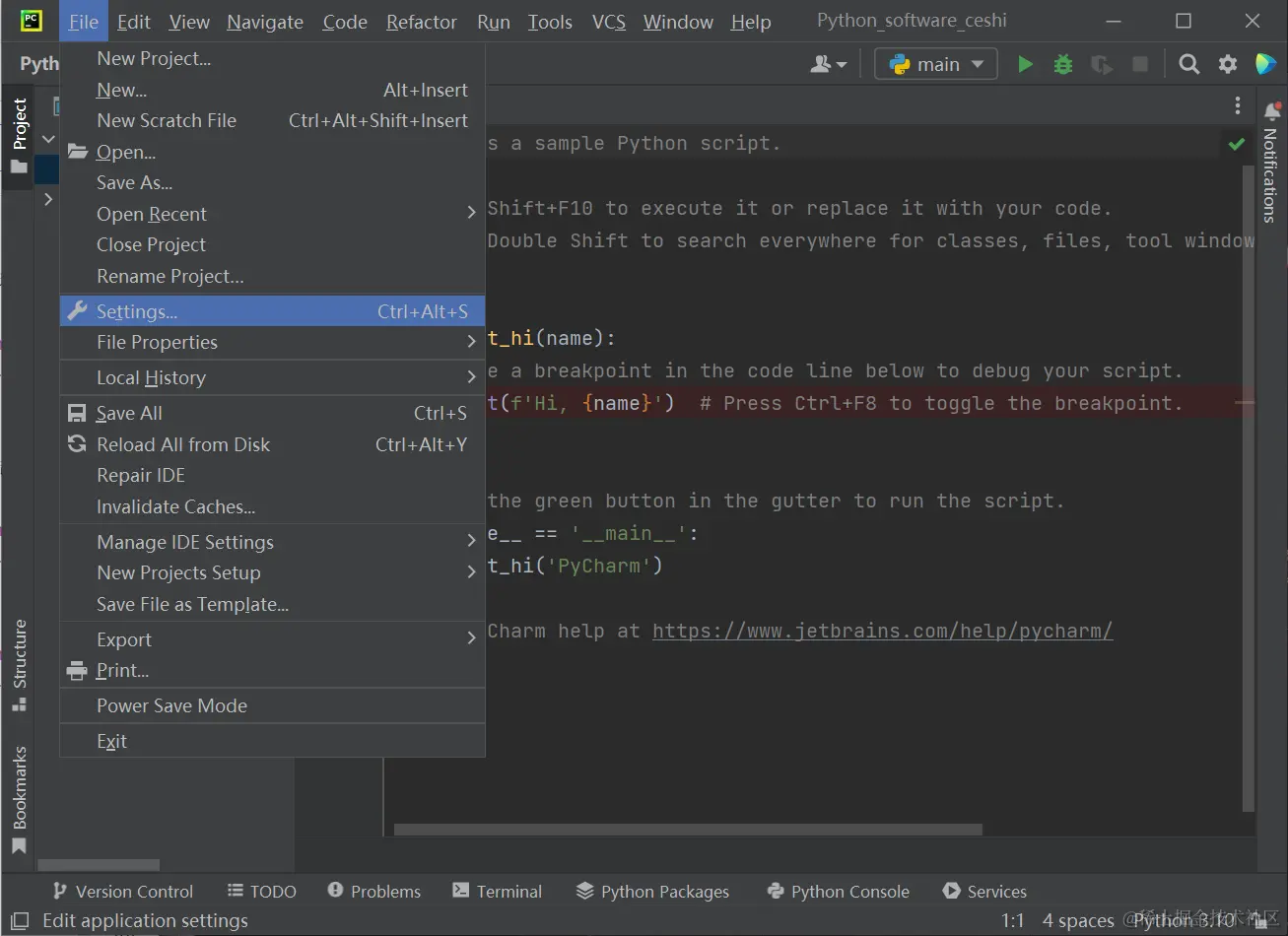Open Search Everywhere magnifier icon

[x=1189, y=64]
